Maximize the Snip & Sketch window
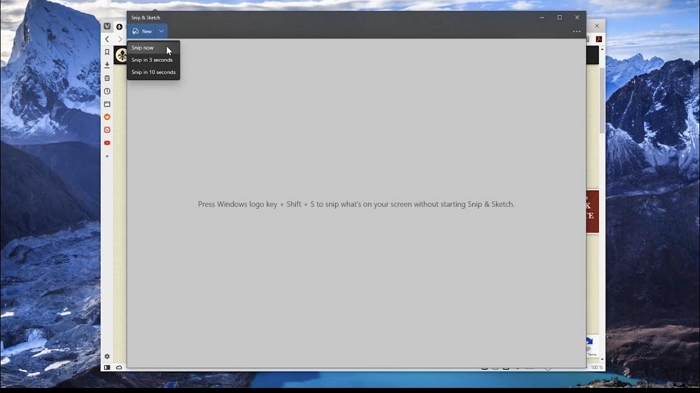The image size is (700, 393). pyautogui.click(x=559, y=17)
